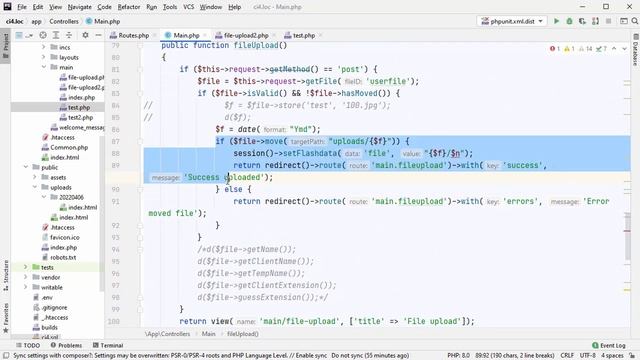Click the select opened file target icon
640x360 pixels.
(x=43, y=36)
